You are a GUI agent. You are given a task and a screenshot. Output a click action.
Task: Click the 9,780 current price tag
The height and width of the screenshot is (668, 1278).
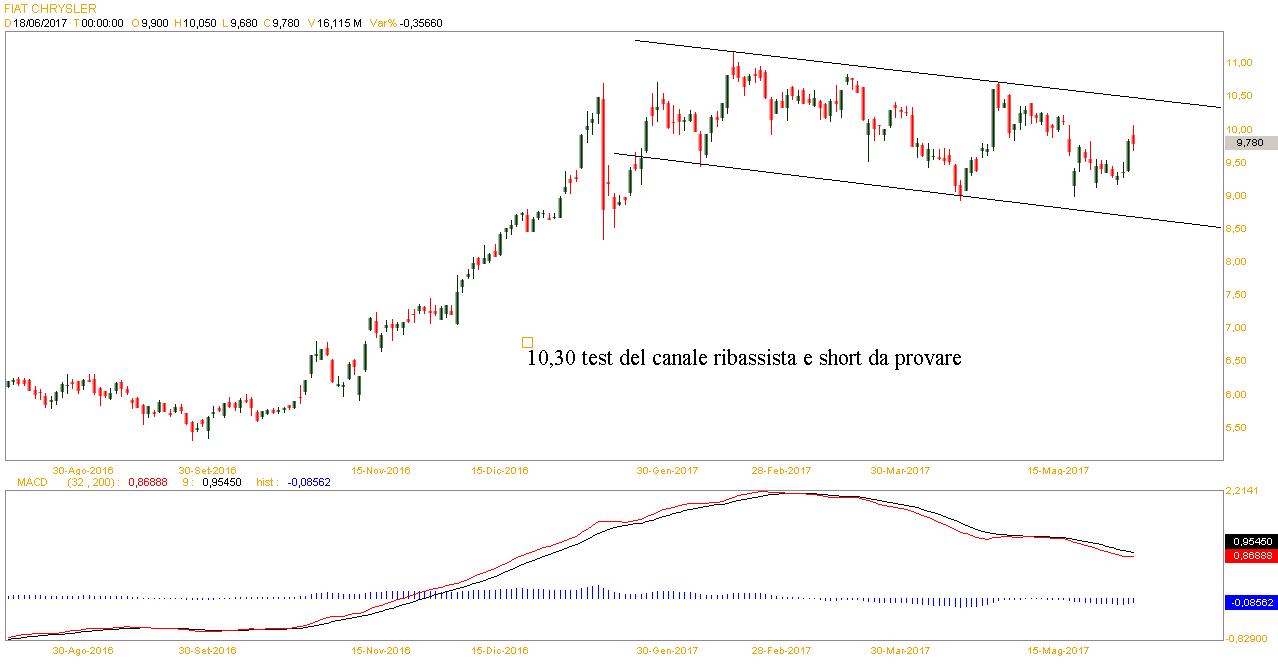(x=1250, y=143)
